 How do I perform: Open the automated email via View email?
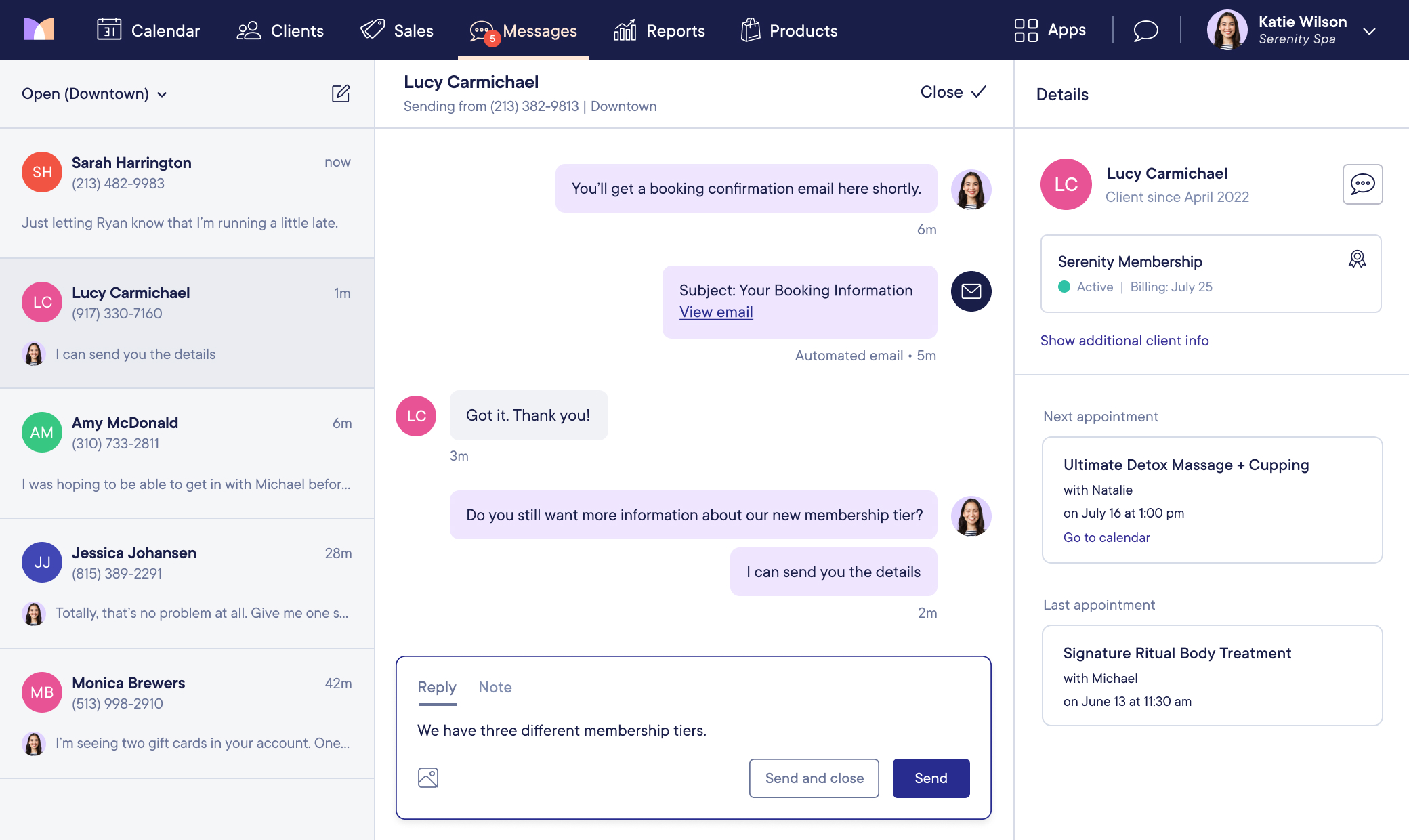716,312
